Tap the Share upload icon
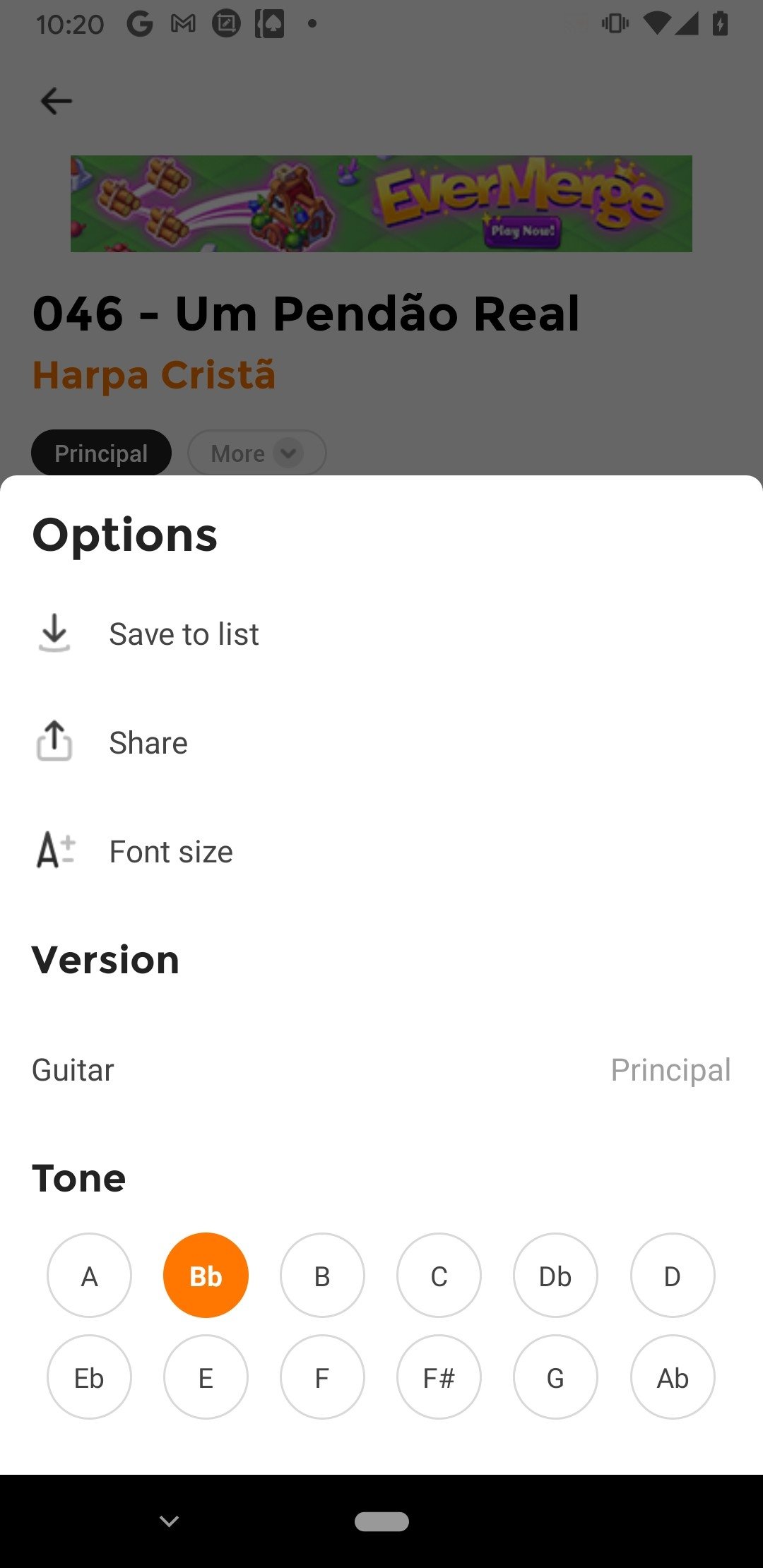The height and width of the screenshot is (1568, 763). (x=54, y=742)
